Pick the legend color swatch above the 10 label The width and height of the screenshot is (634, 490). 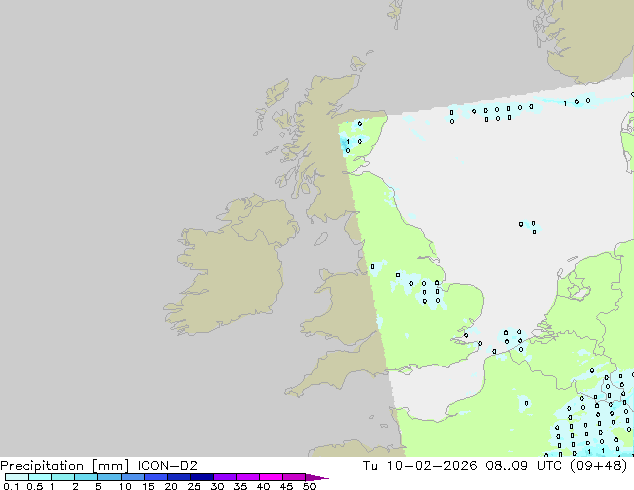[132, 477]
